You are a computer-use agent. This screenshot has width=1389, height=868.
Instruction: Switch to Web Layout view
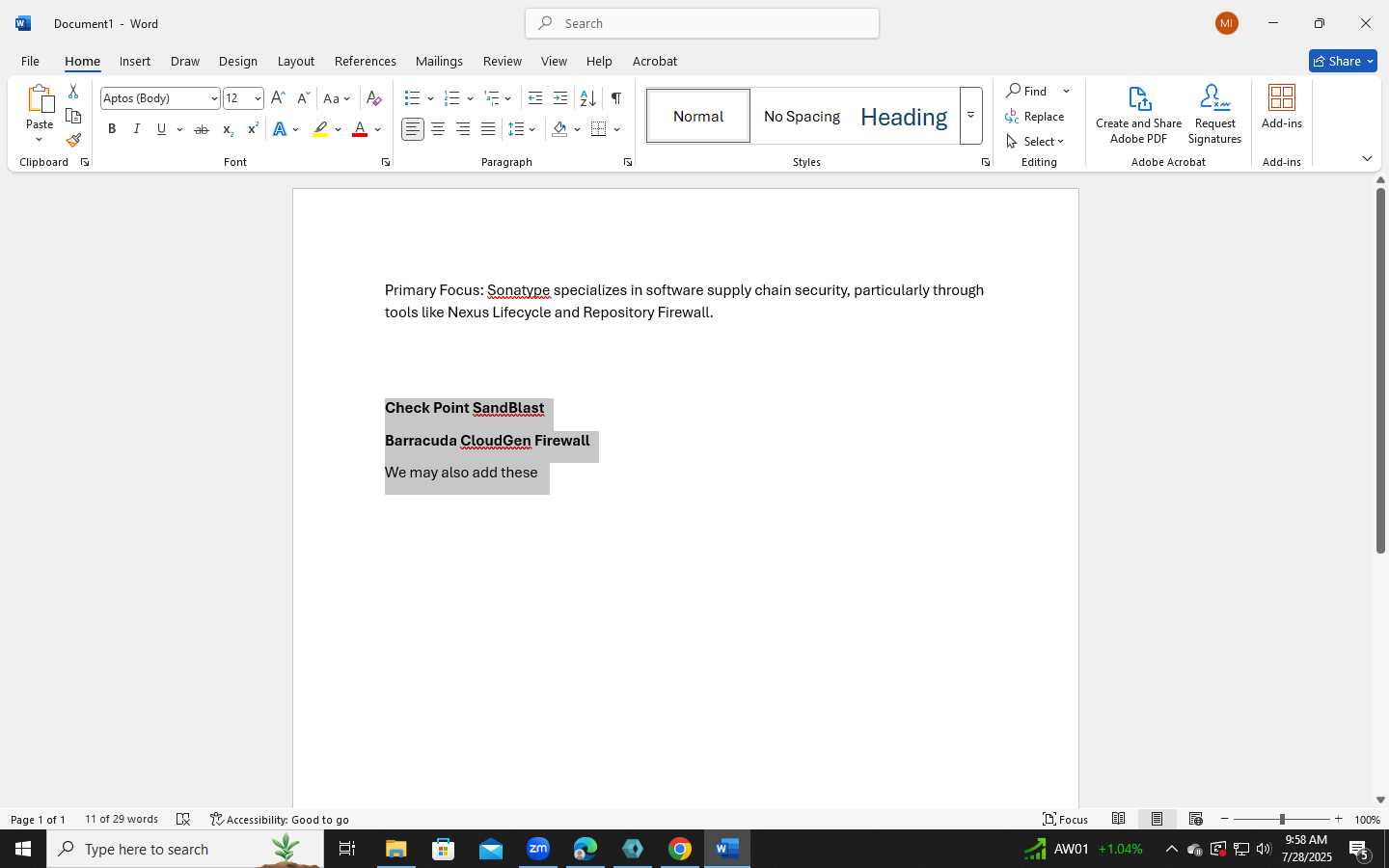tap(1196, 819)
